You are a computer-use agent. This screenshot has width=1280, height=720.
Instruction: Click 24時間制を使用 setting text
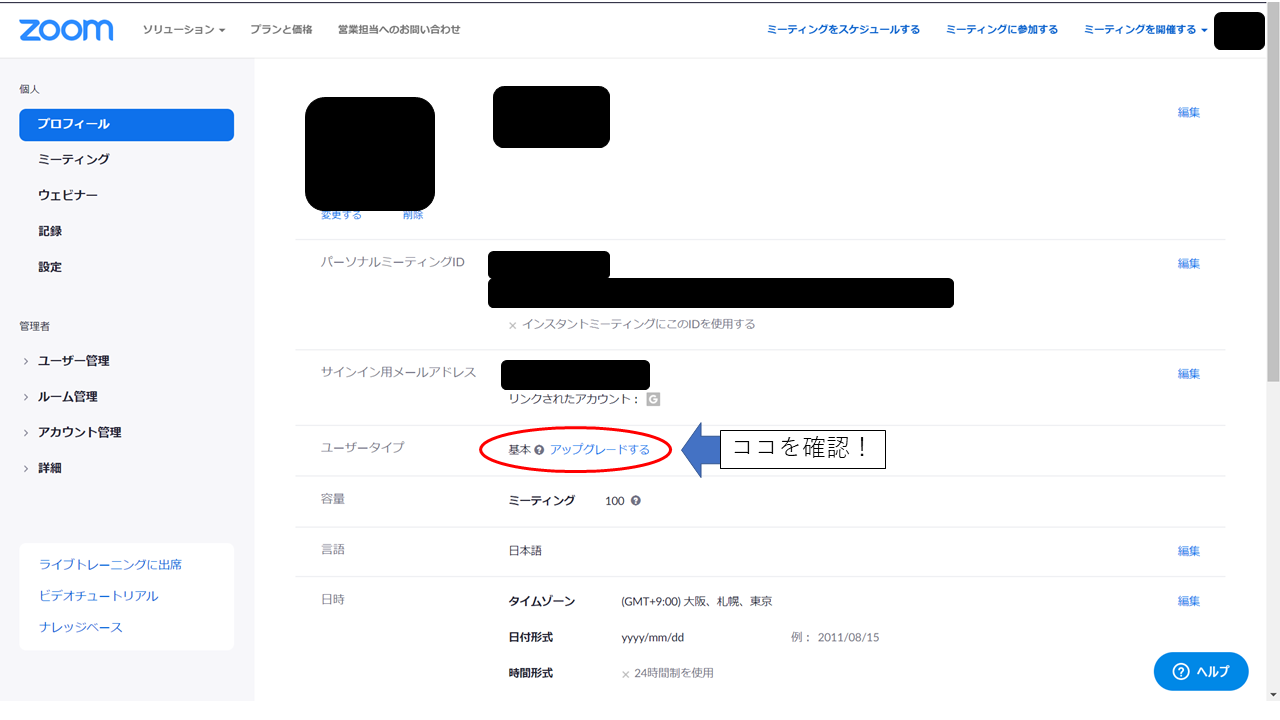674,673
